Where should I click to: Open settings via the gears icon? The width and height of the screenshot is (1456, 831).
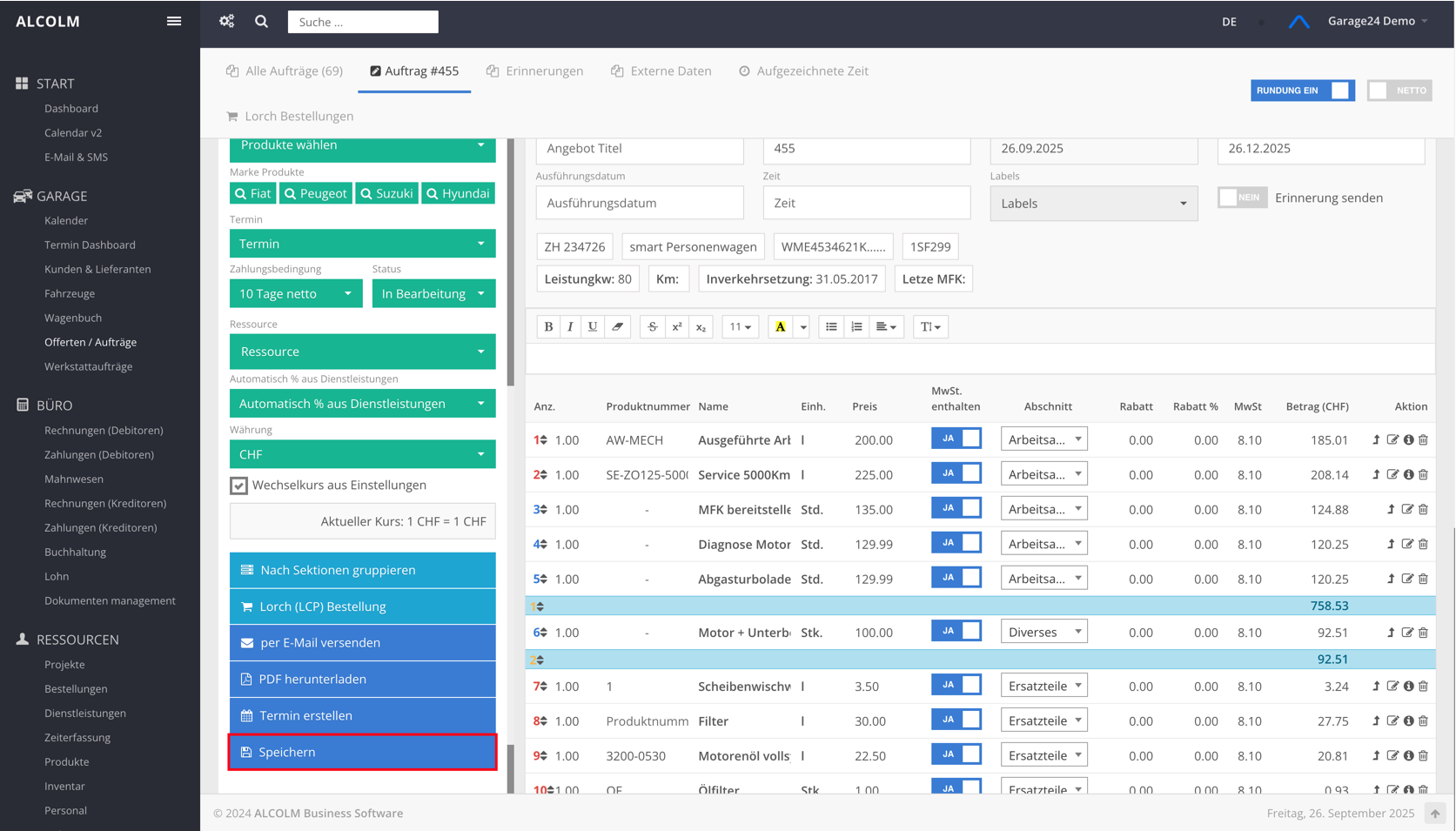tap(227, 22)
